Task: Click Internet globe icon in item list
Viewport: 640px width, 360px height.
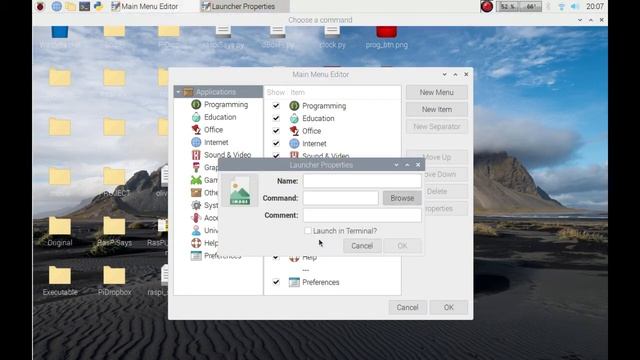Action: 294,144
